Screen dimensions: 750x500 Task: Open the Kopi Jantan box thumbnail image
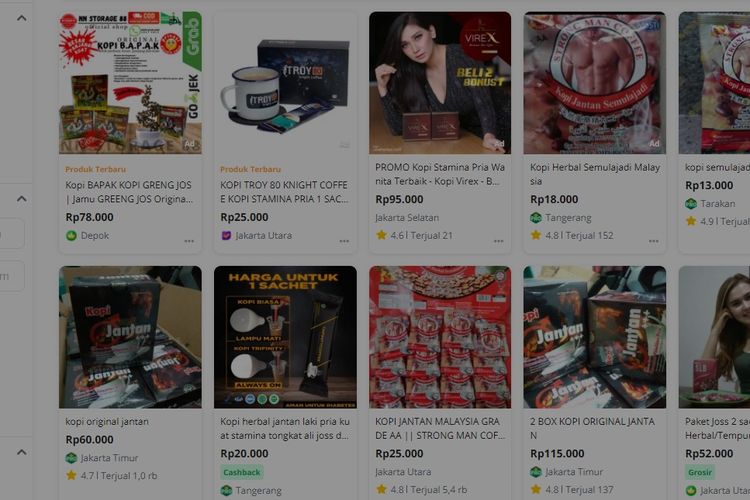[130, 337]
